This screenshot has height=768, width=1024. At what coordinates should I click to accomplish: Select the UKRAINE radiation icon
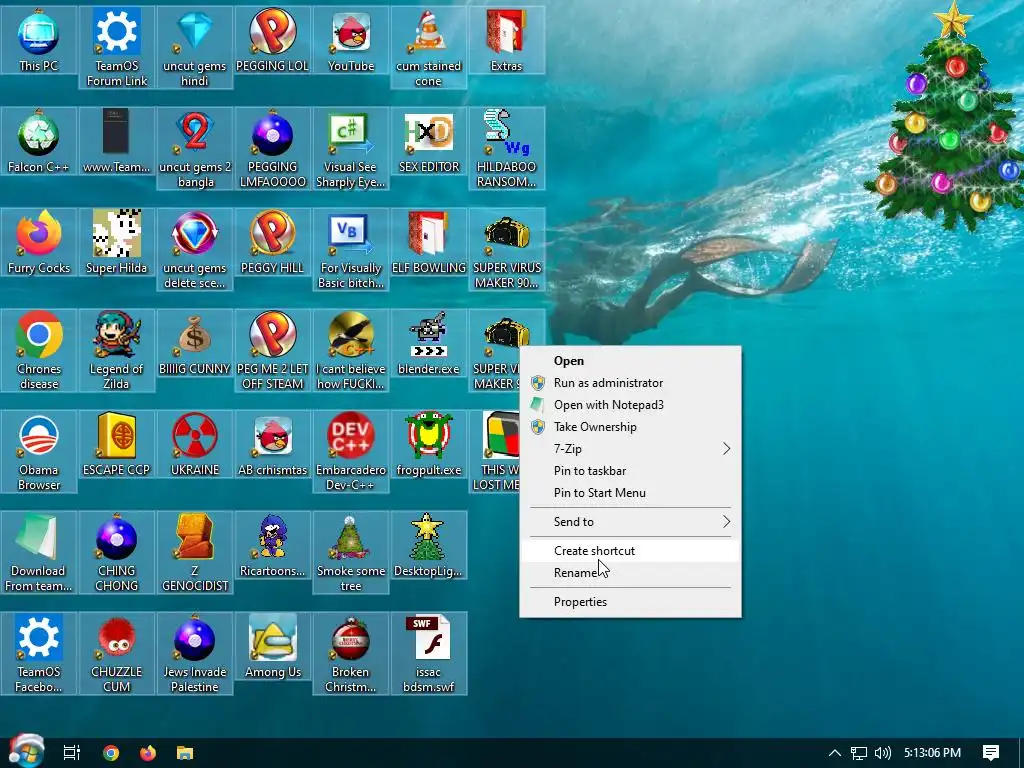[195, 444]
